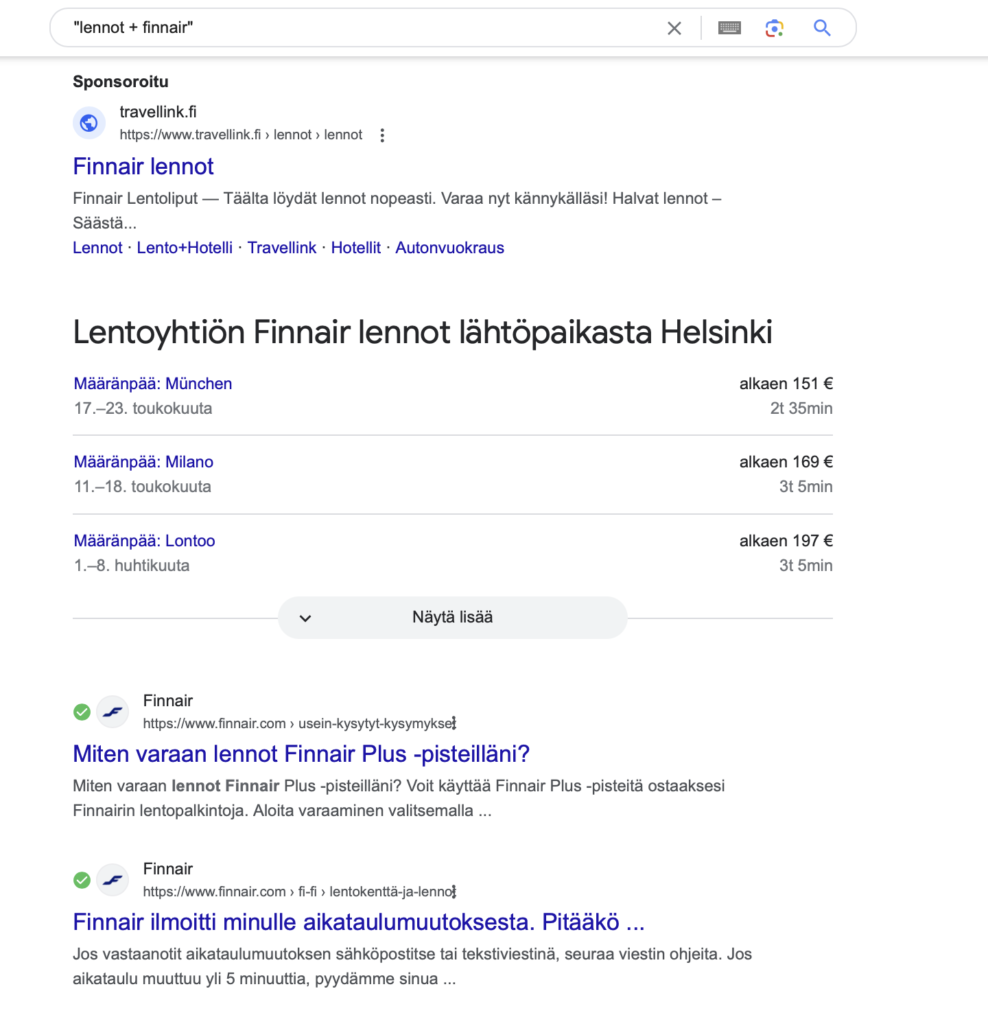Open the on-screen keyboard icon

730,28
